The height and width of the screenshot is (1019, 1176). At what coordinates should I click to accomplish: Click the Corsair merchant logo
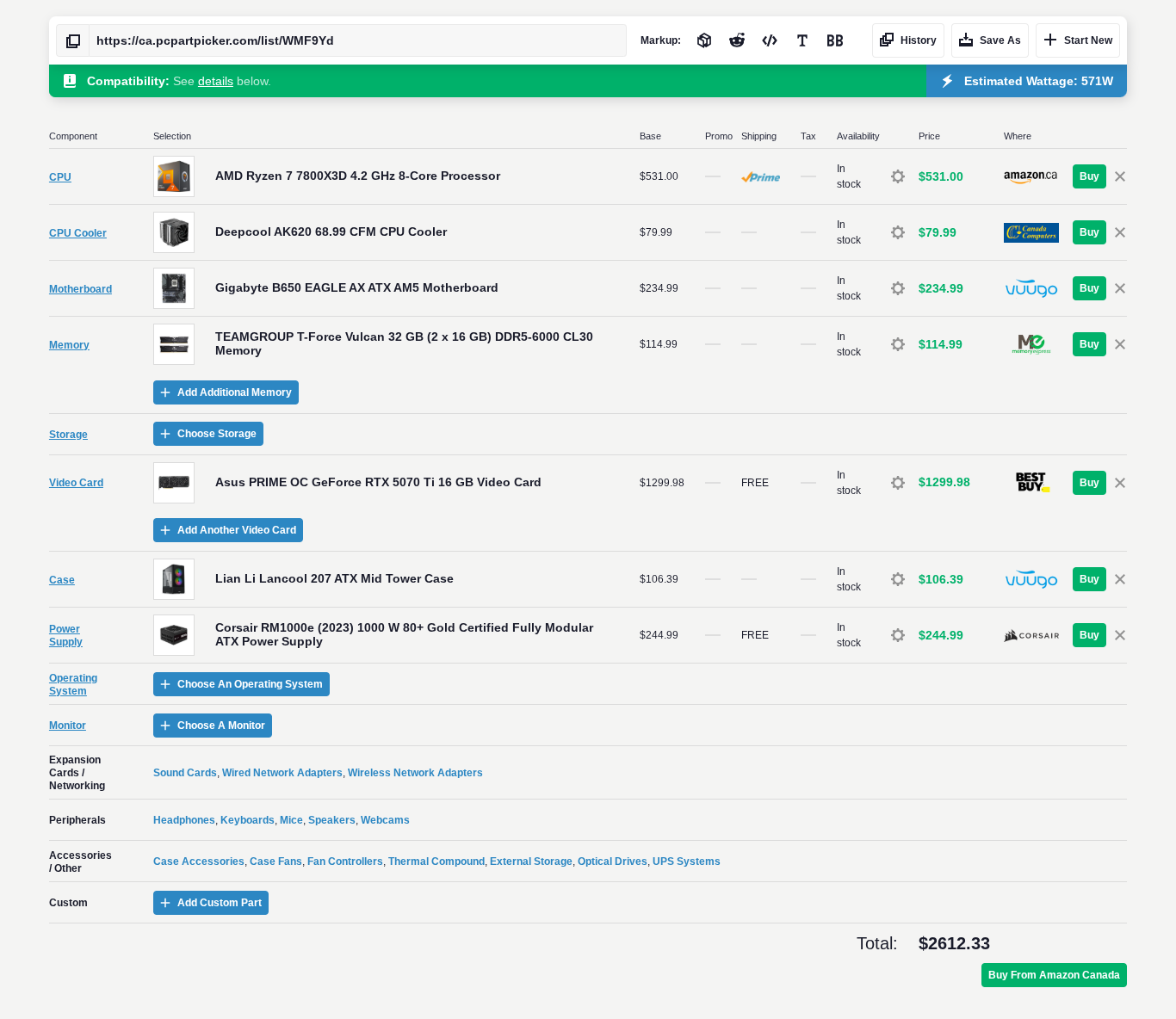(x=1031, y=635)
